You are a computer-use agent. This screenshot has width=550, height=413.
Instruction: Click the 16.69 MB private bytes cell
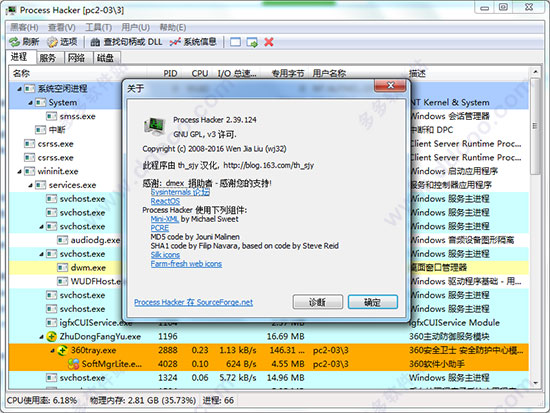286,337
